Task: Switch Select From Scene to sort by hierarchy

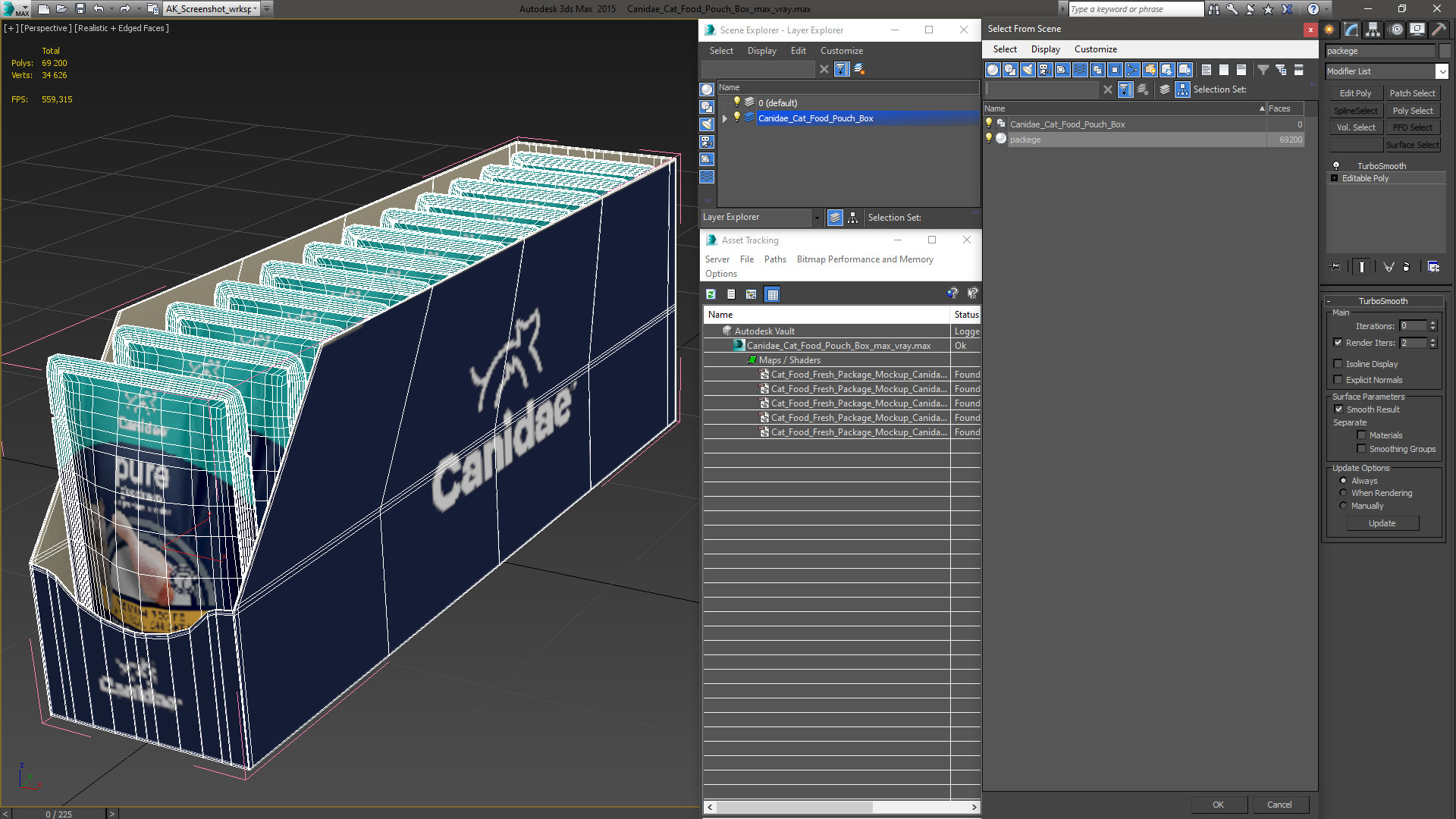Action: (x=1183, y=89)
